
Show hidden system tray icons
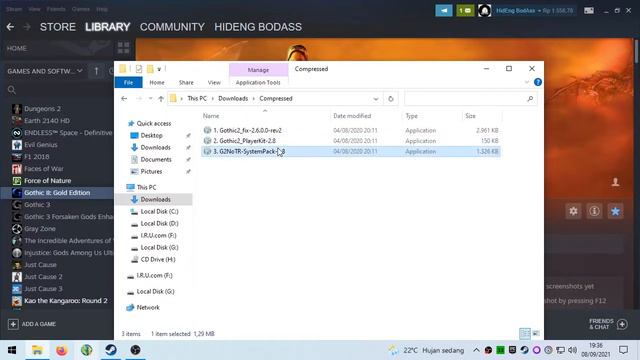pos(476,350)
